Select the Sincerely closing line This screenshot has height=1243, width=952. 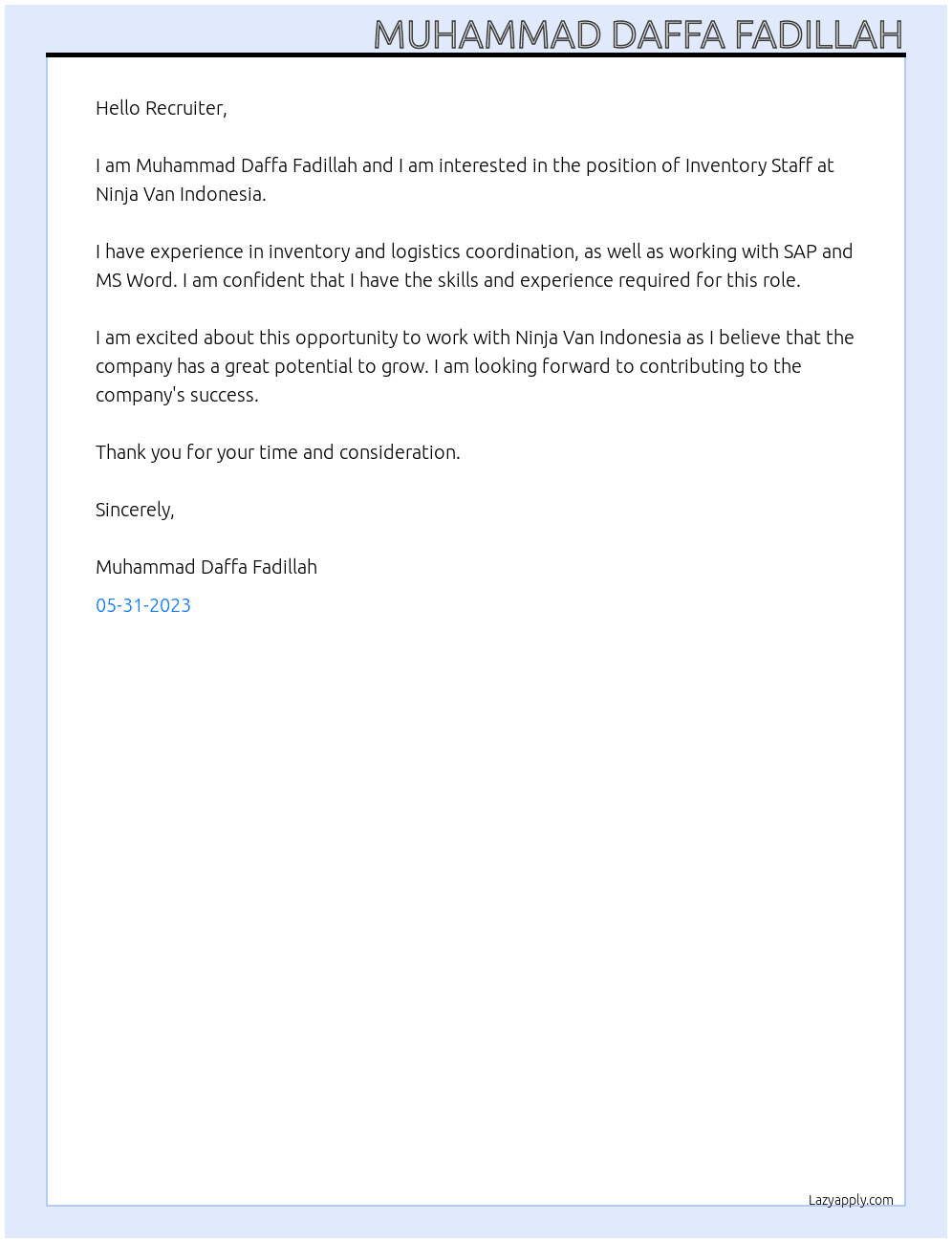pos(135,510)
